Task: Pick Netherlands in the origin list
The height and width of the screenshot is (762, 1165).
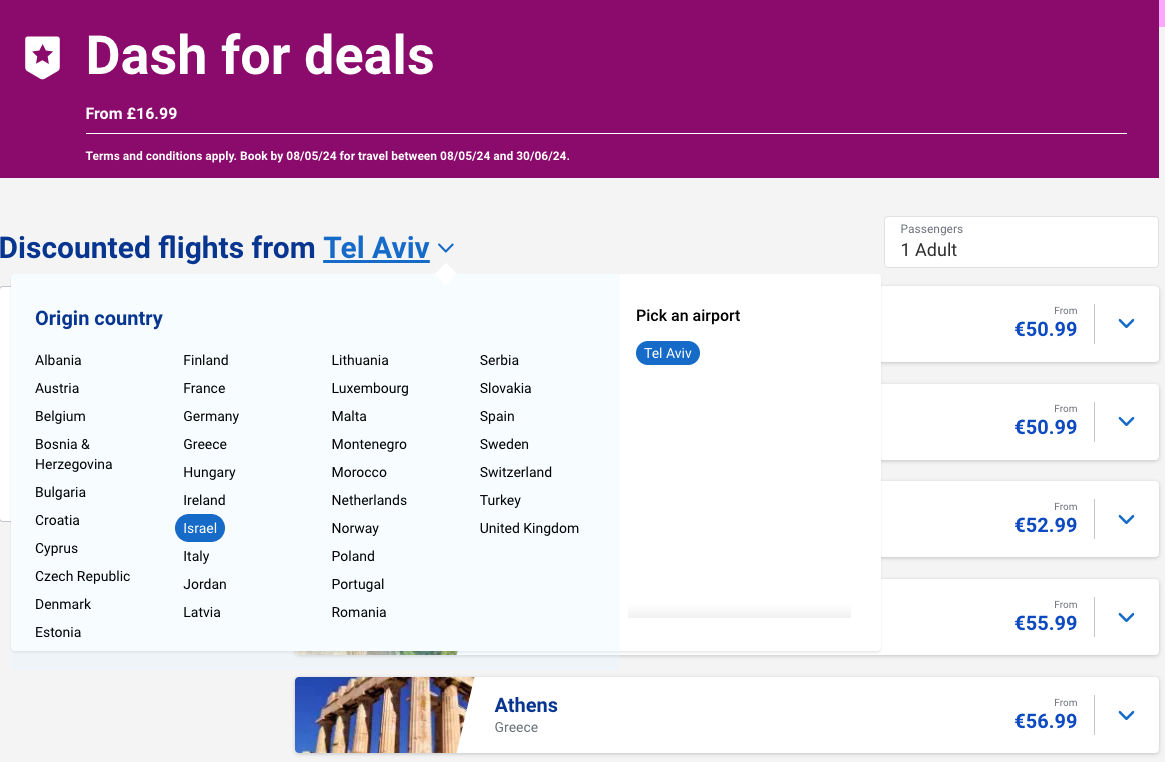Action: point(369,500)
